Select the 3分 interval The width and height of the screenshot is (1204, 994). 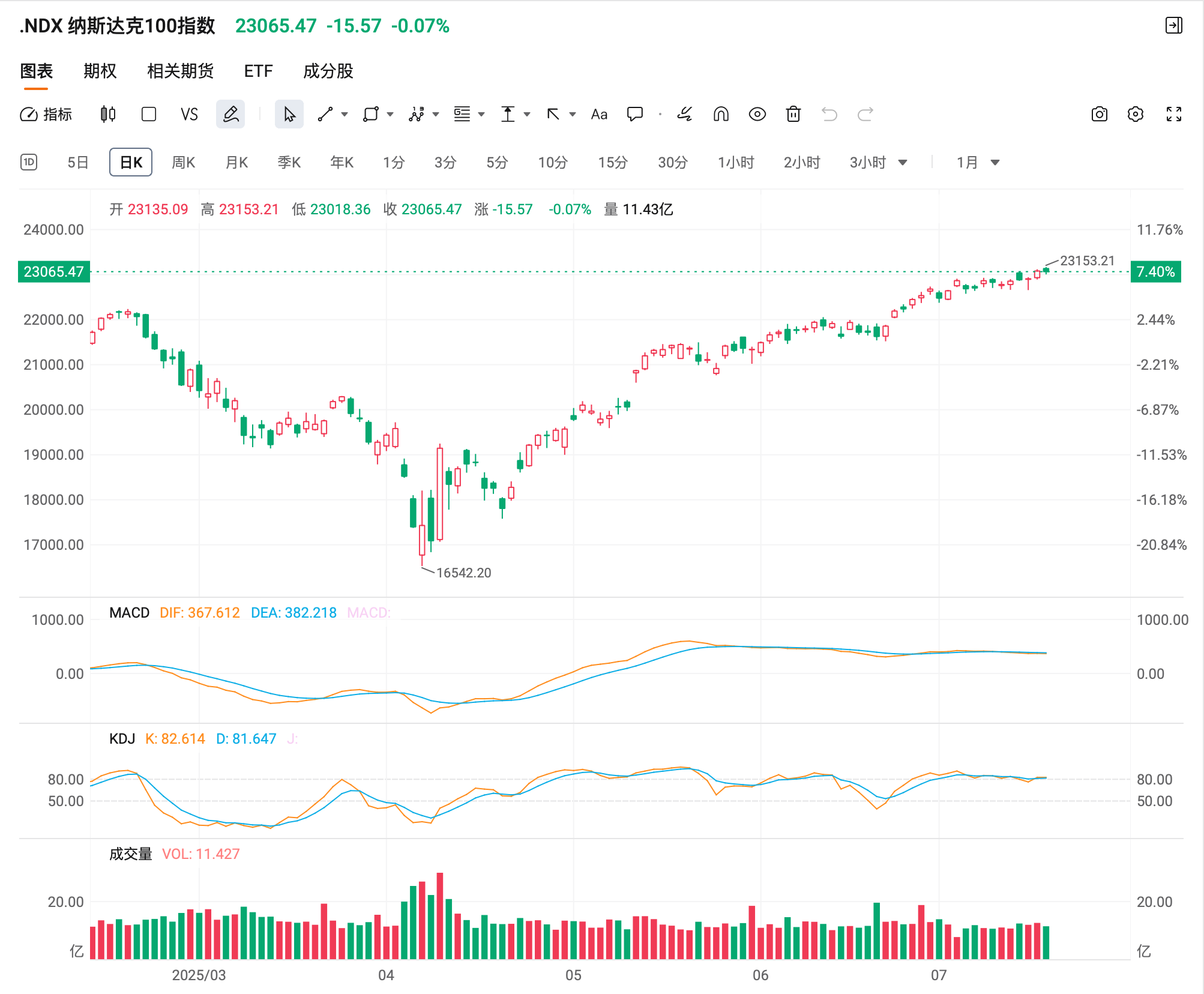[445, 162]
